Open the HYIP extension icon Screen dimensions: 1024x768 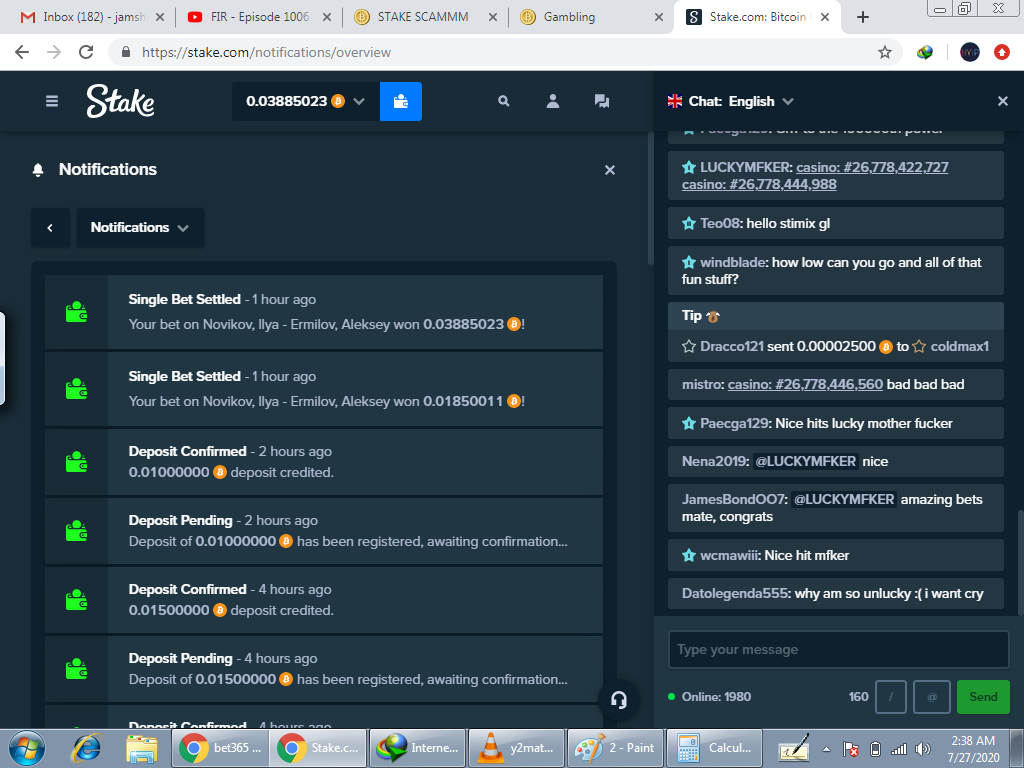(969, 52)
